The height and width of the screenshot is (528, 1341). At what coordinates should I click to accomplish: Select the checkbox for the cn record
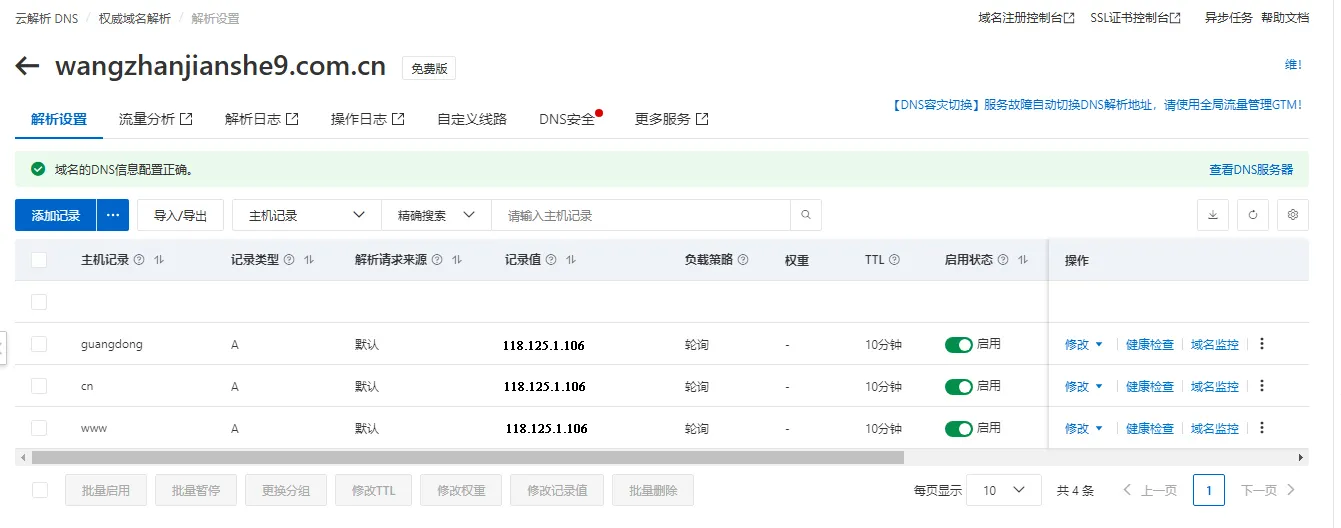[39, 386]
